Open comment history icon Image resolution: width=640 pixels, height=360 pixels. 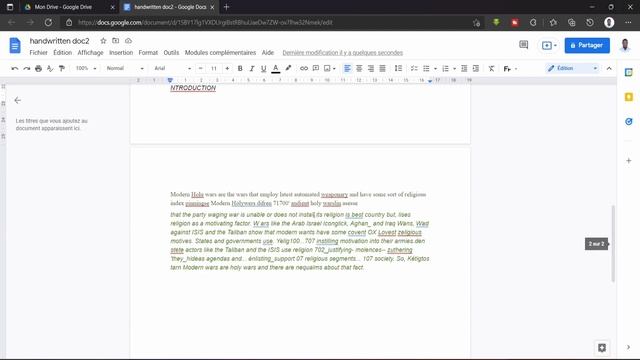pyautogui.click(x=524, y=45)
